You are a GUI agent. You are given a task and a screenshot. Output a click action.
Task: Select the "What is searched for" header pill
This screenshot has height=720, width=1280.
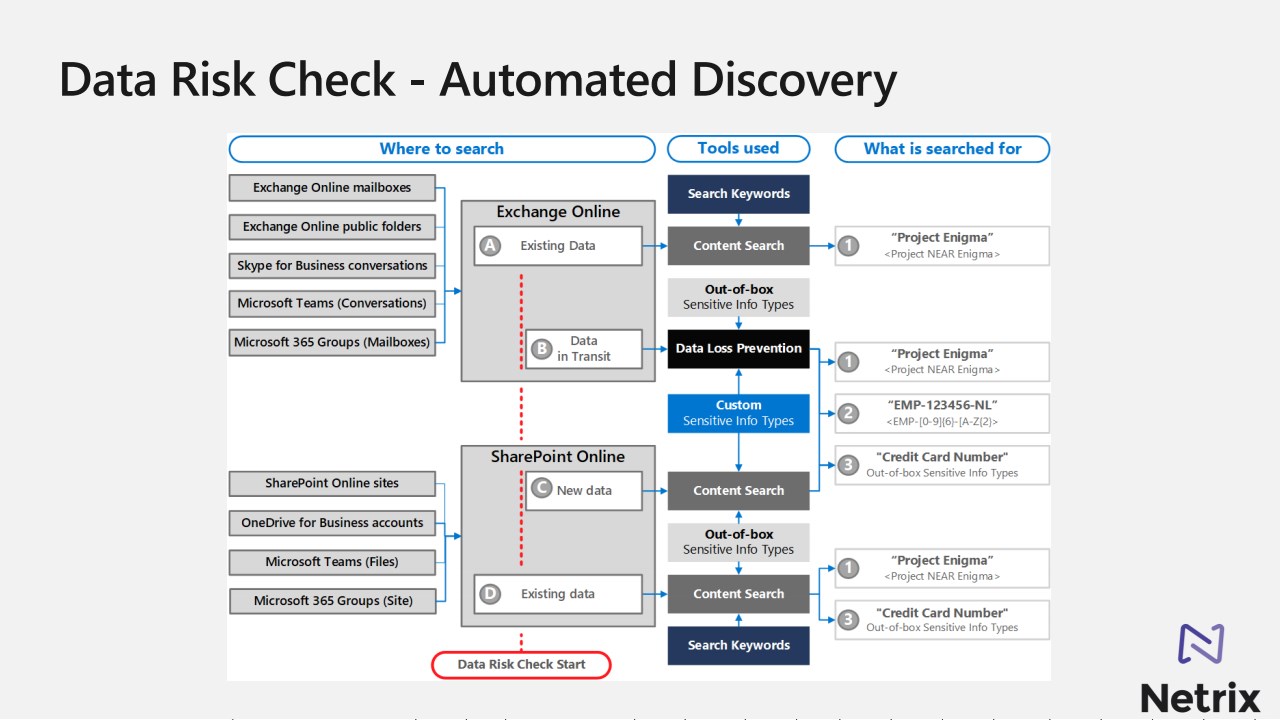point(943,149)
